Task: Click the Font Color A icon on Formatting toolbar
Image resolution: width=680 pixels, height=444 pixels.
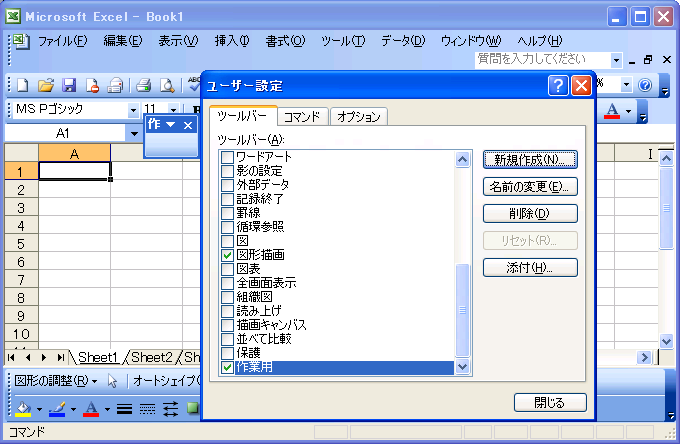Action: click(612, 111)
